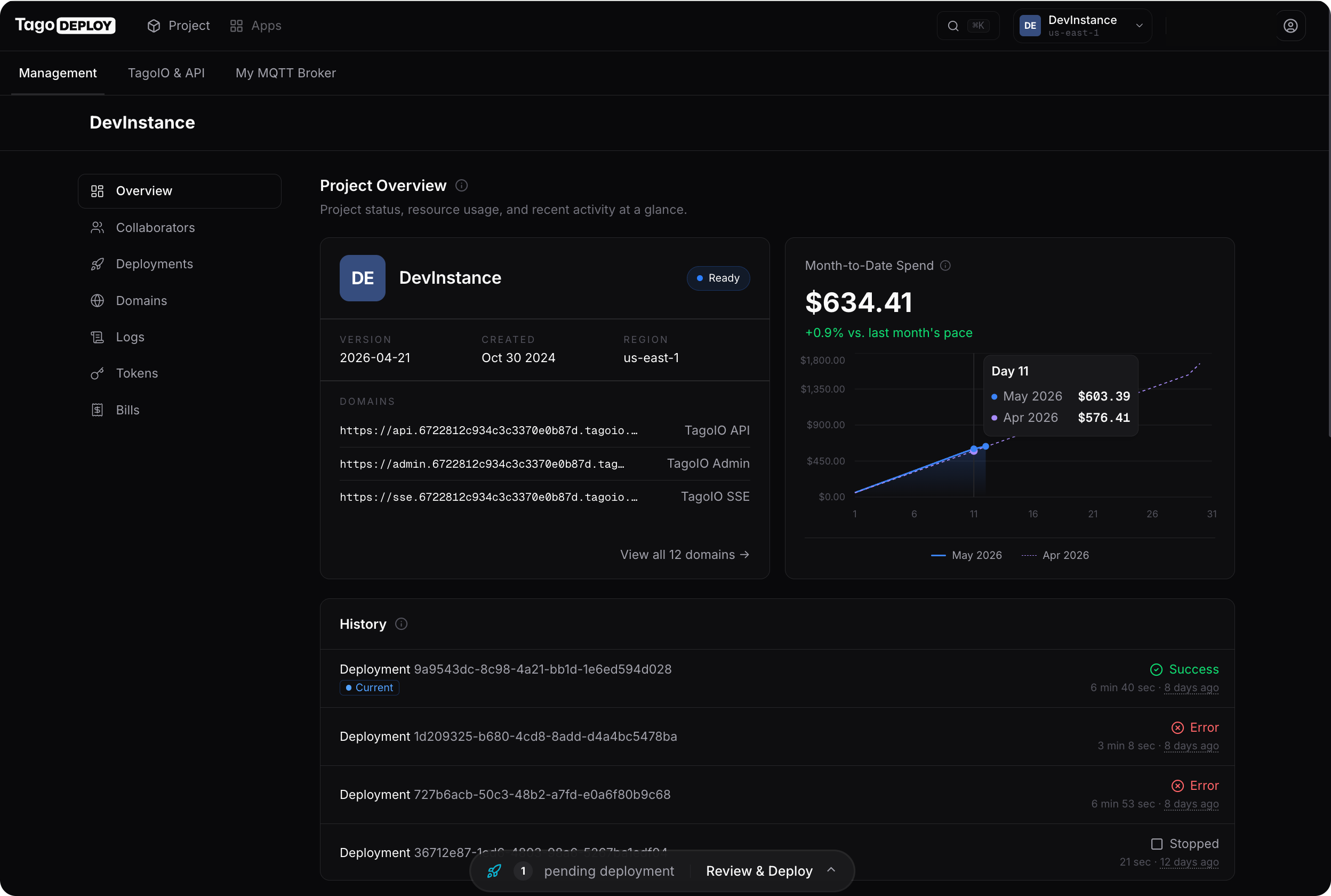The height and width of the screenshot is (896, 1331).
Task: Click the Stopped square icon
Action: pos(1157,844)
